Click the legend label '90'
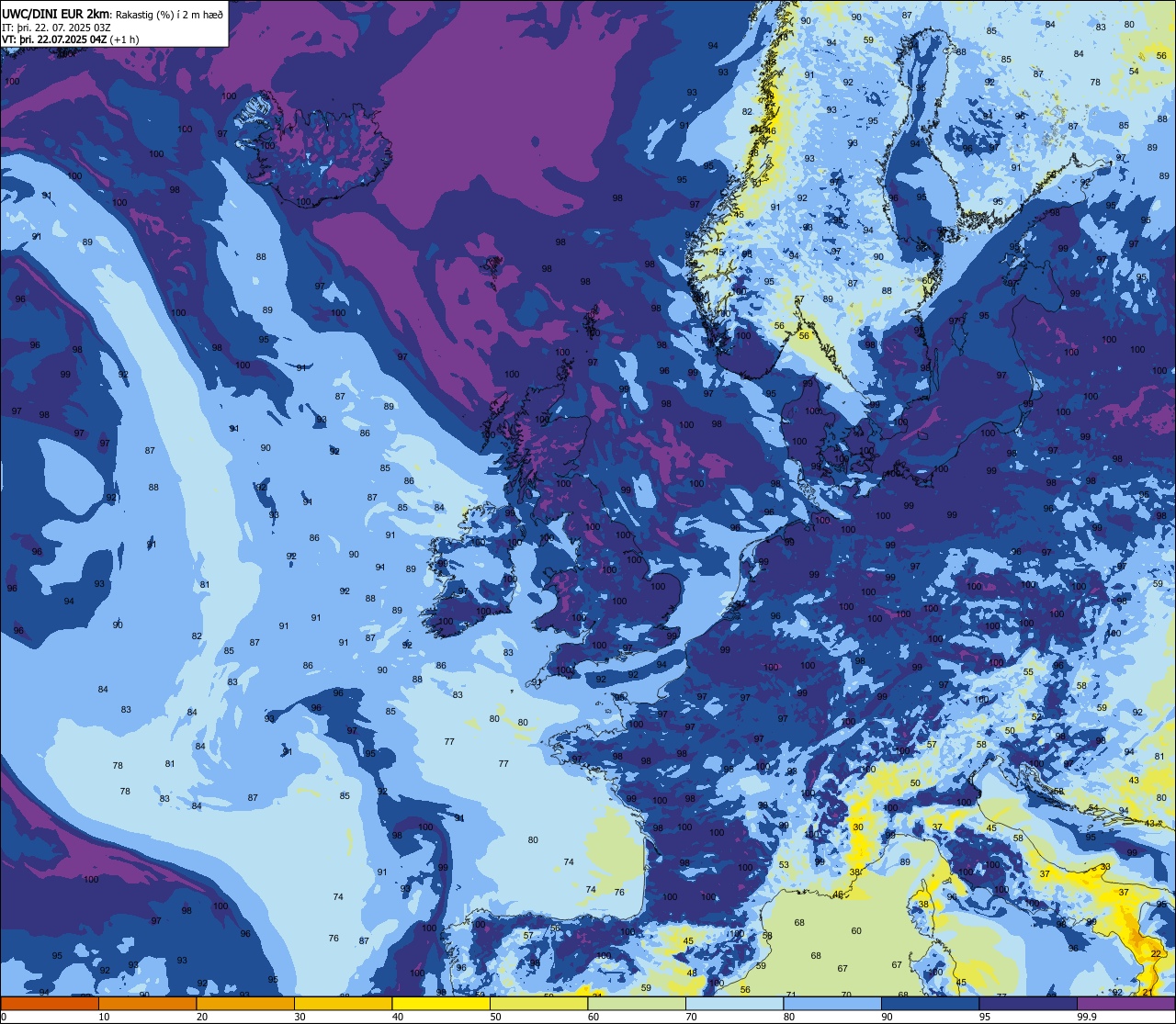Viewport: 1176px width, 1024px height. pos(888,1017)
